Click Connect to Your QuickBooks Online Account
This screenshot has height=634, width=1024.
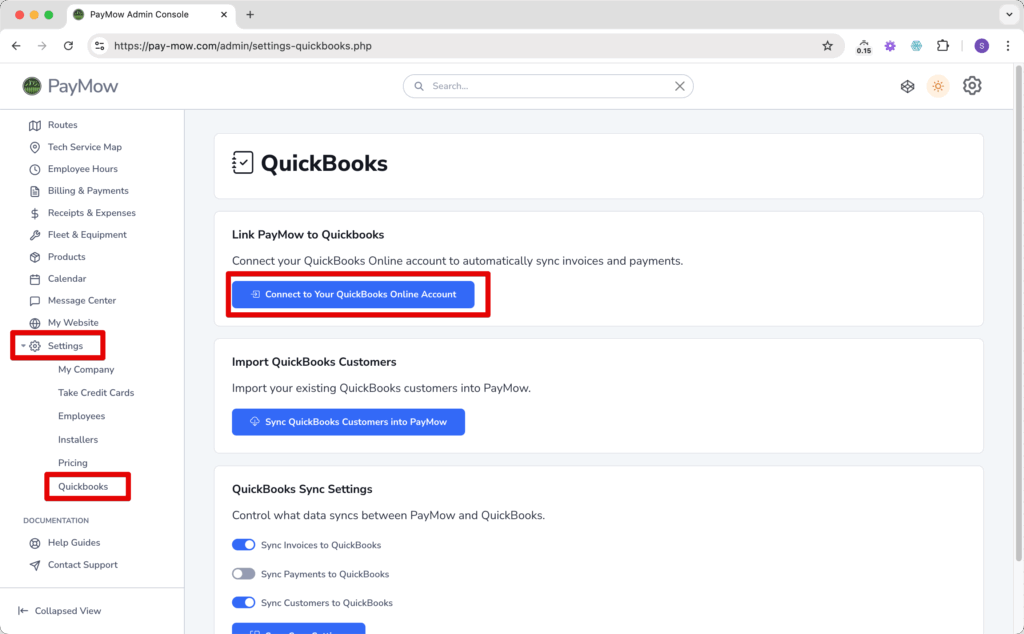pos(353,294)
